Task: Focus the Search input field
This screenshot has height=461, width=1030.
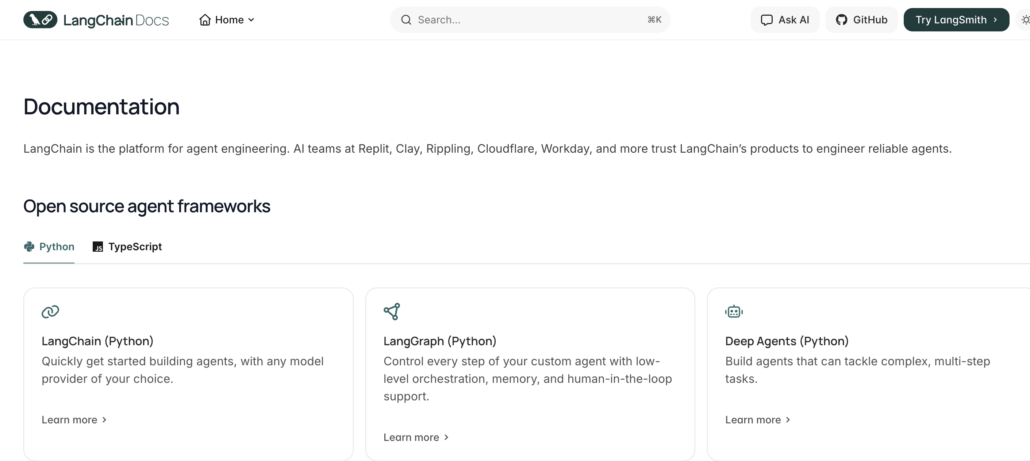Action: 530,20
